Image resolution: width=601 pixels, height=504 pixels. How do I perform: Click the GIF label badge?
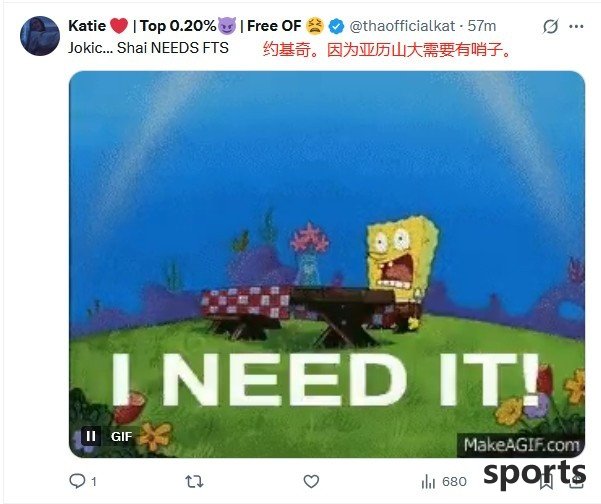(x=121, y=437)
